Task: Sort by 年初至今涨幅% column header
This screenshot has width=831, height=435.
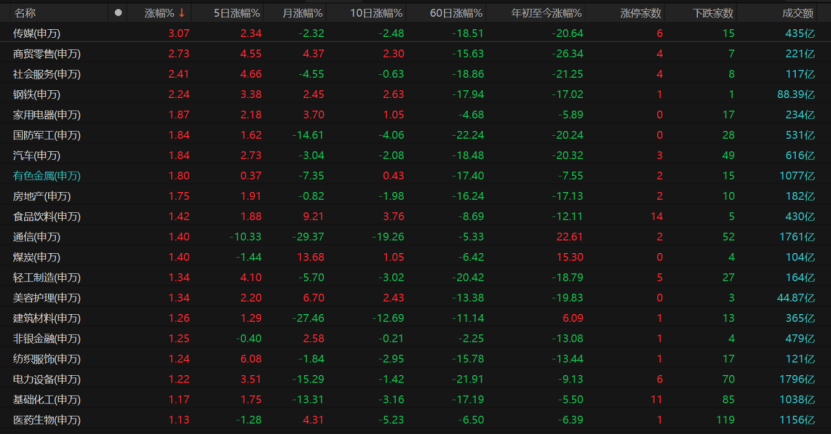Action: click(x=546, y=13)
